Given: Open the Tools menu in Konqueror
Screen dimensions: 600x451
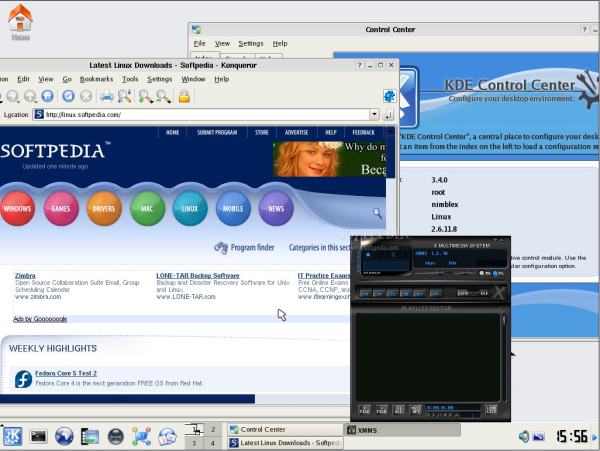Looking at the screenshot, I should click(x=130, y=79).
